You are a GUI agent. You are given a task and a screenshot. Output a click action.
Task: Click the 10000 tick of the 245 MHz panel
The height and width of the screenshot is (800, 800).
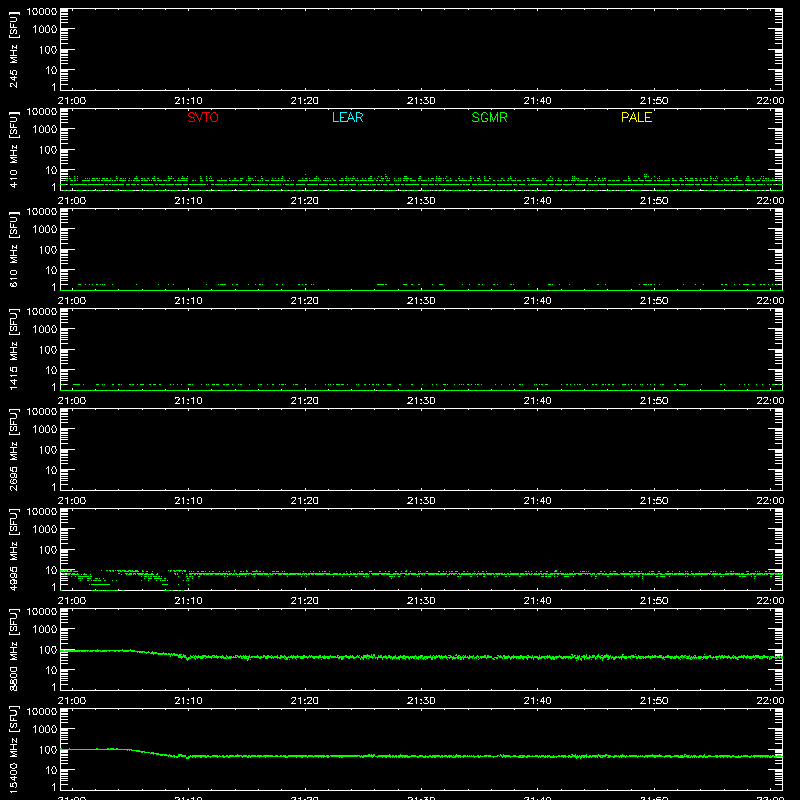[x=42, y=12]
